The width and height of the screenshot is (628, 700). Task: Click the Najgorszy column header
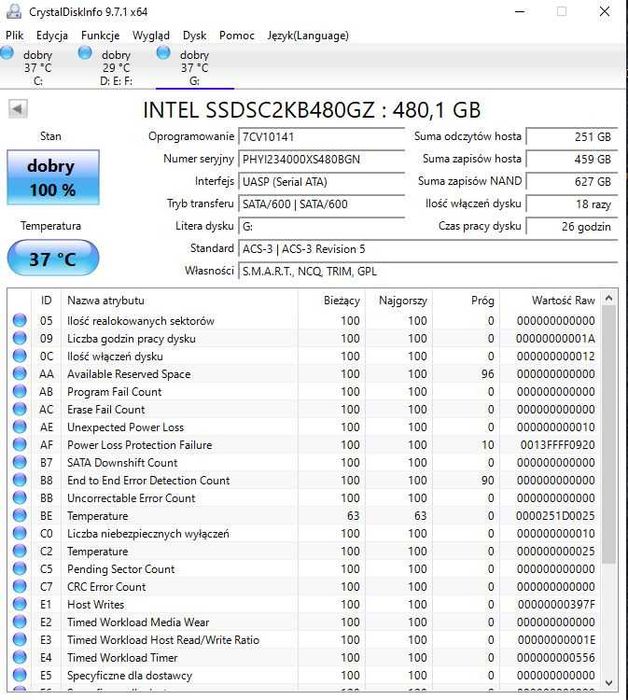point(399,300)
